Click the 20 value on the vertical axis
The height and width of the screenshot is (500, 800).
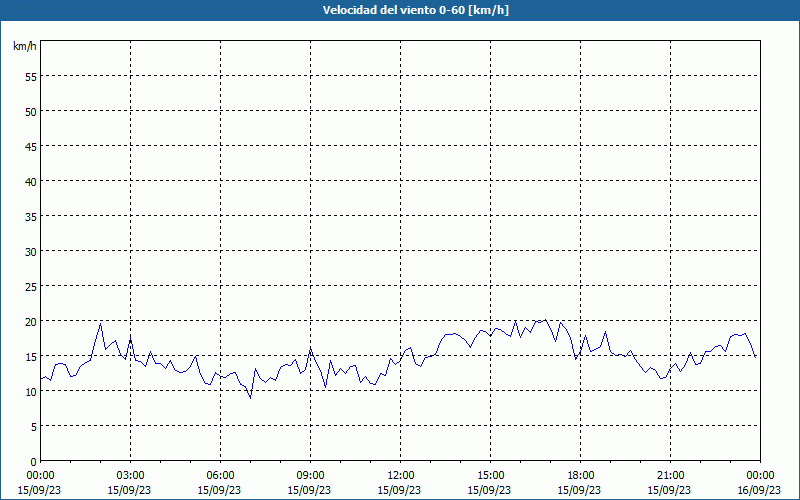pos(30,321)
